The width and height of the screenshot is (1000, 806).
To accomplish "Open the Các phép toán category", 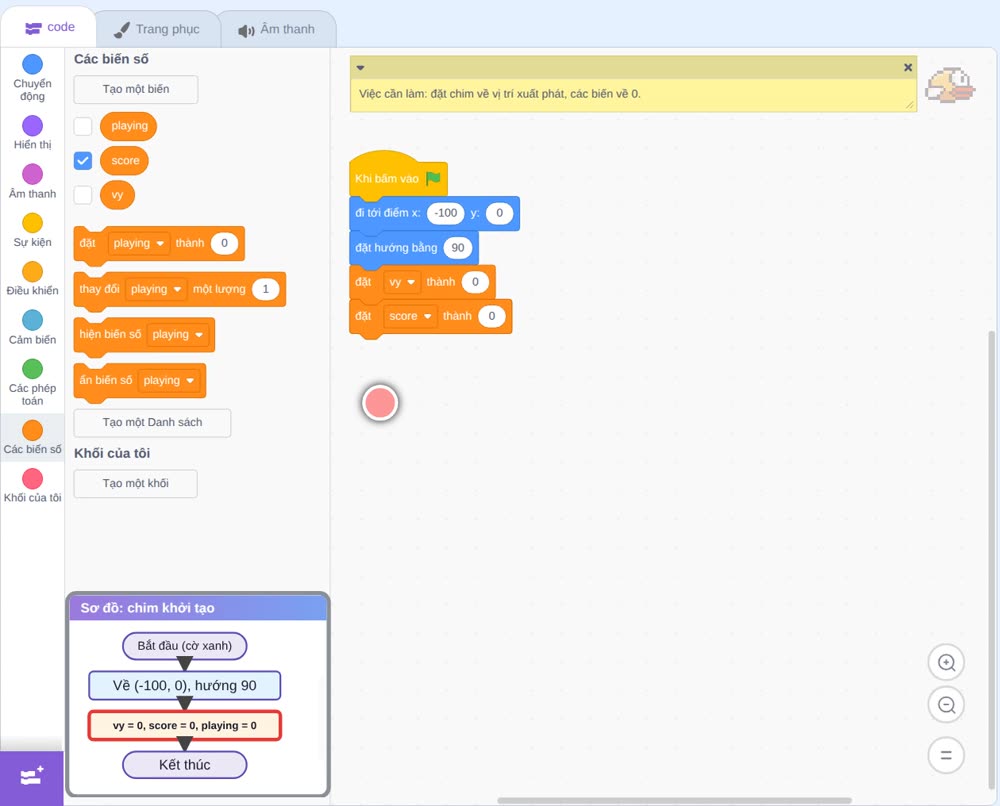I will [32, 383].
